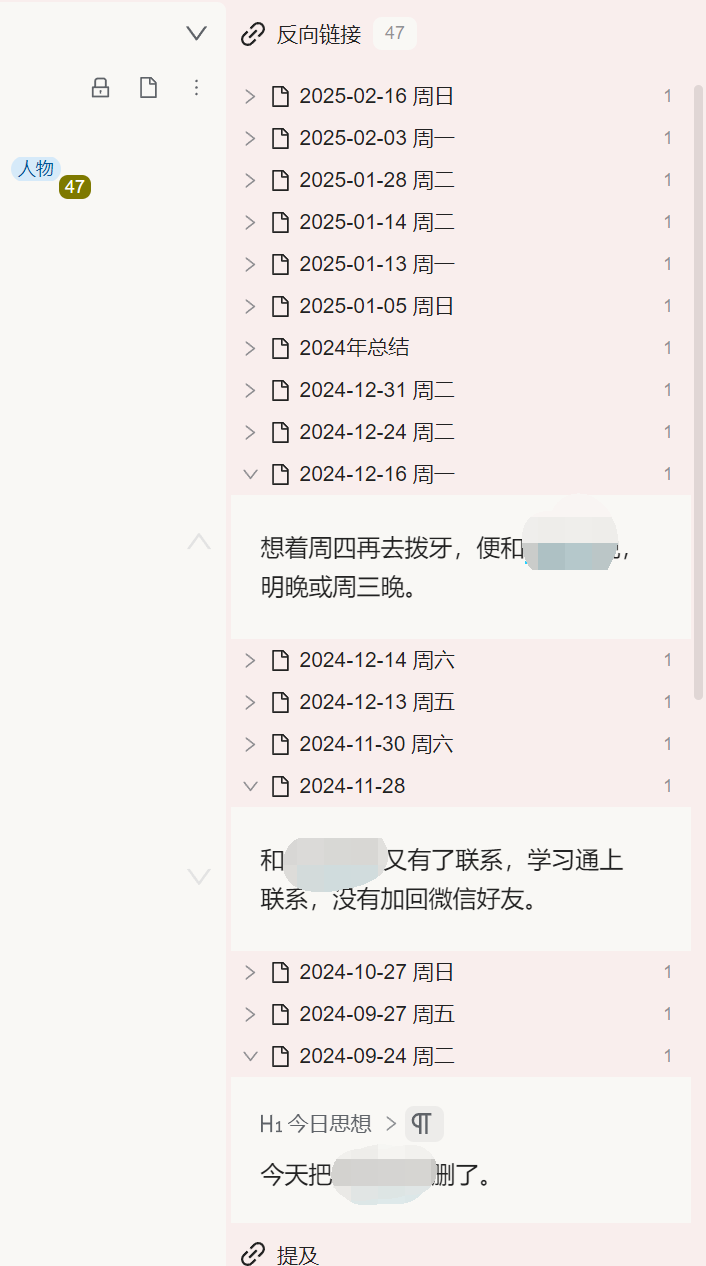Click the 47 backlinks count badge
Screen dimensions: 706x1266
394,34
